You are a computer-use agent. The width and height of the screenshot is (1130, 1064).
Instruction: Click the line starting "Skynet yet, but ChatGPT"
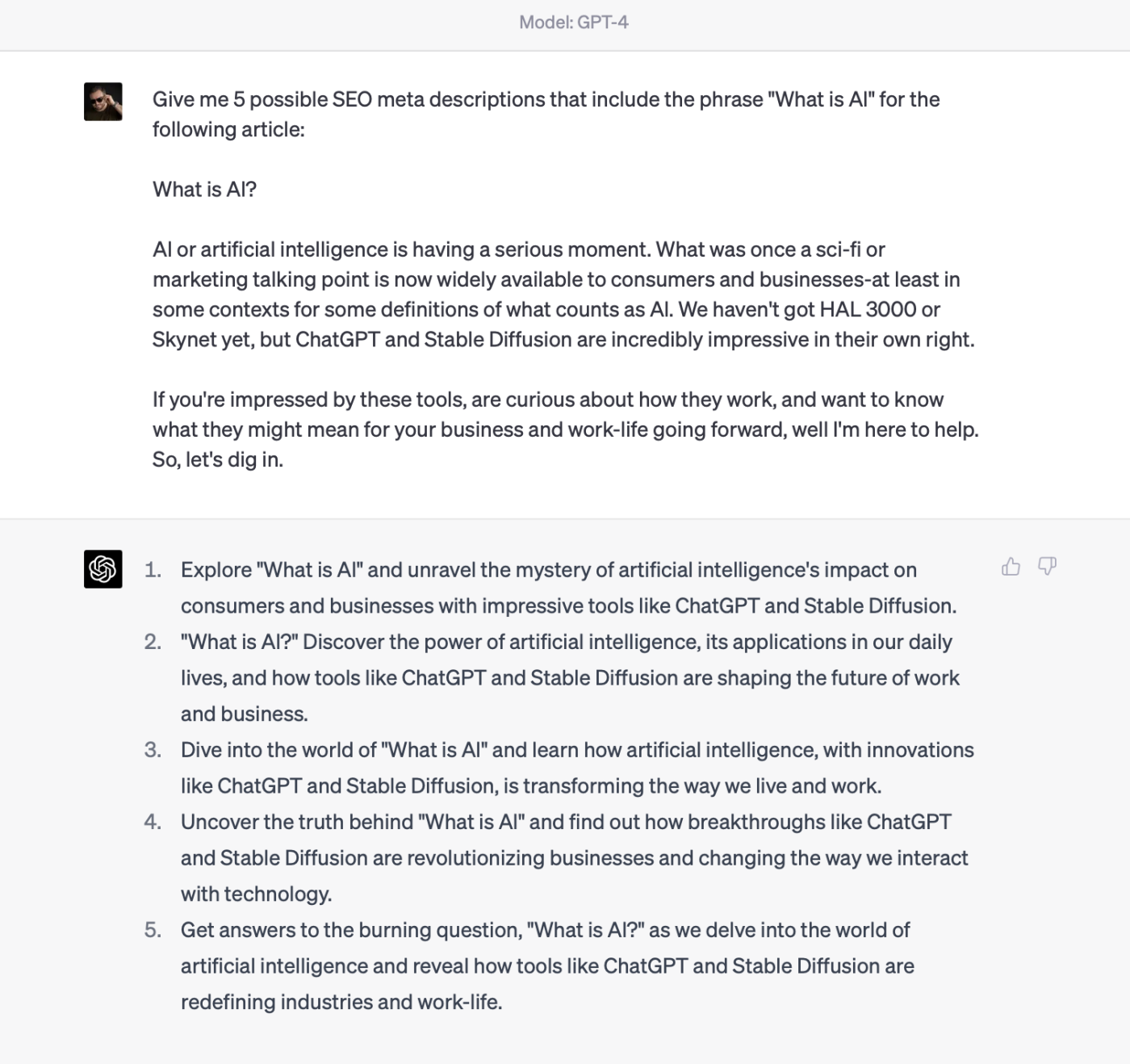click(563, 340)
